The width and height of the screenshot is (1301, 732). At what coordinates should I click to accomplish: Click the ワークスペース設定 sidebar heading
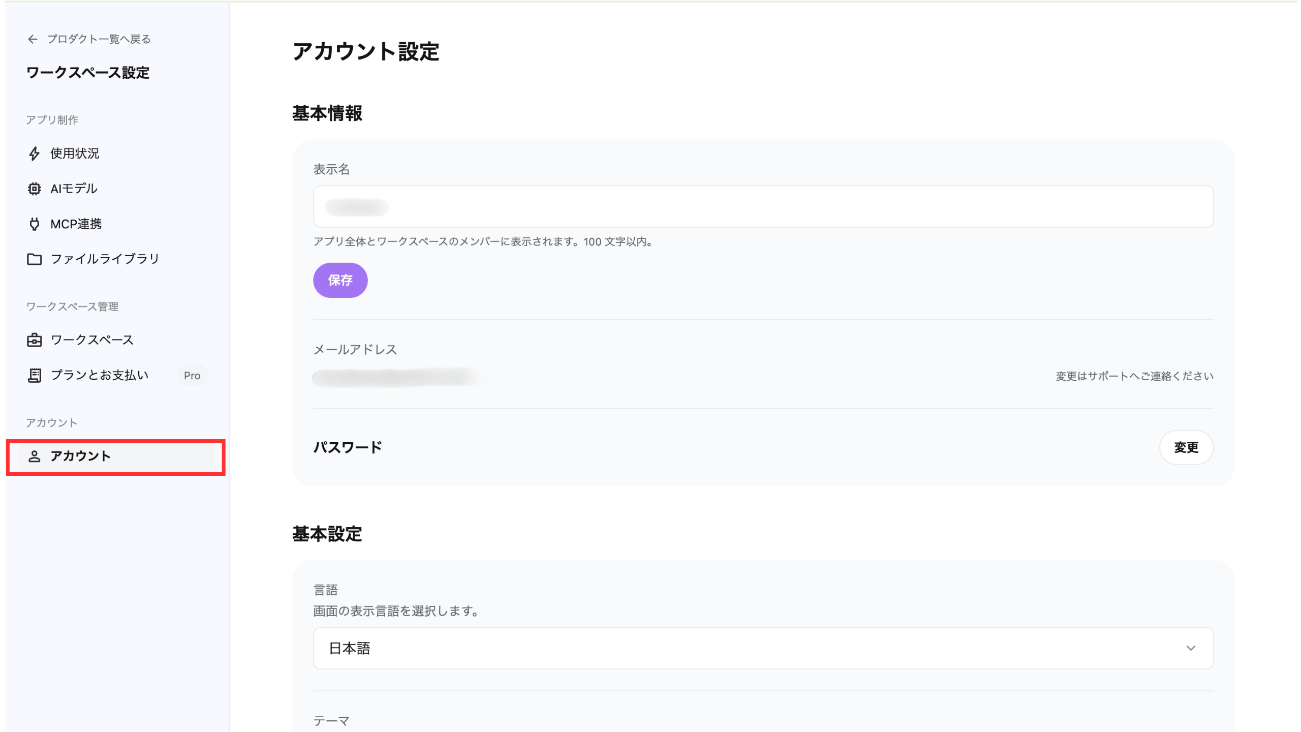88,73
